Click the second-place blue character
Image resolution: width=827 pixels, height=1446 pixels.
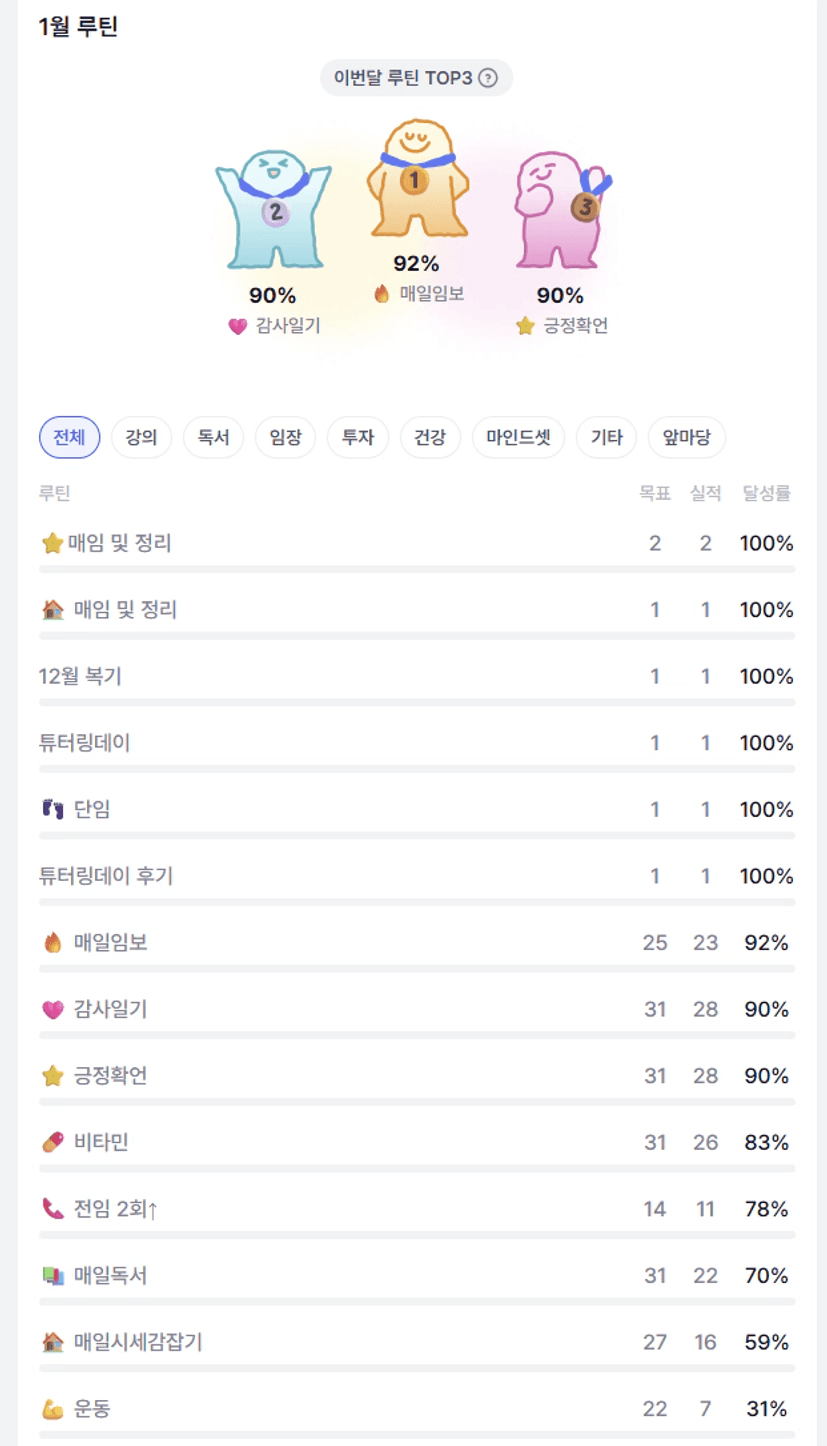point(273,208)
